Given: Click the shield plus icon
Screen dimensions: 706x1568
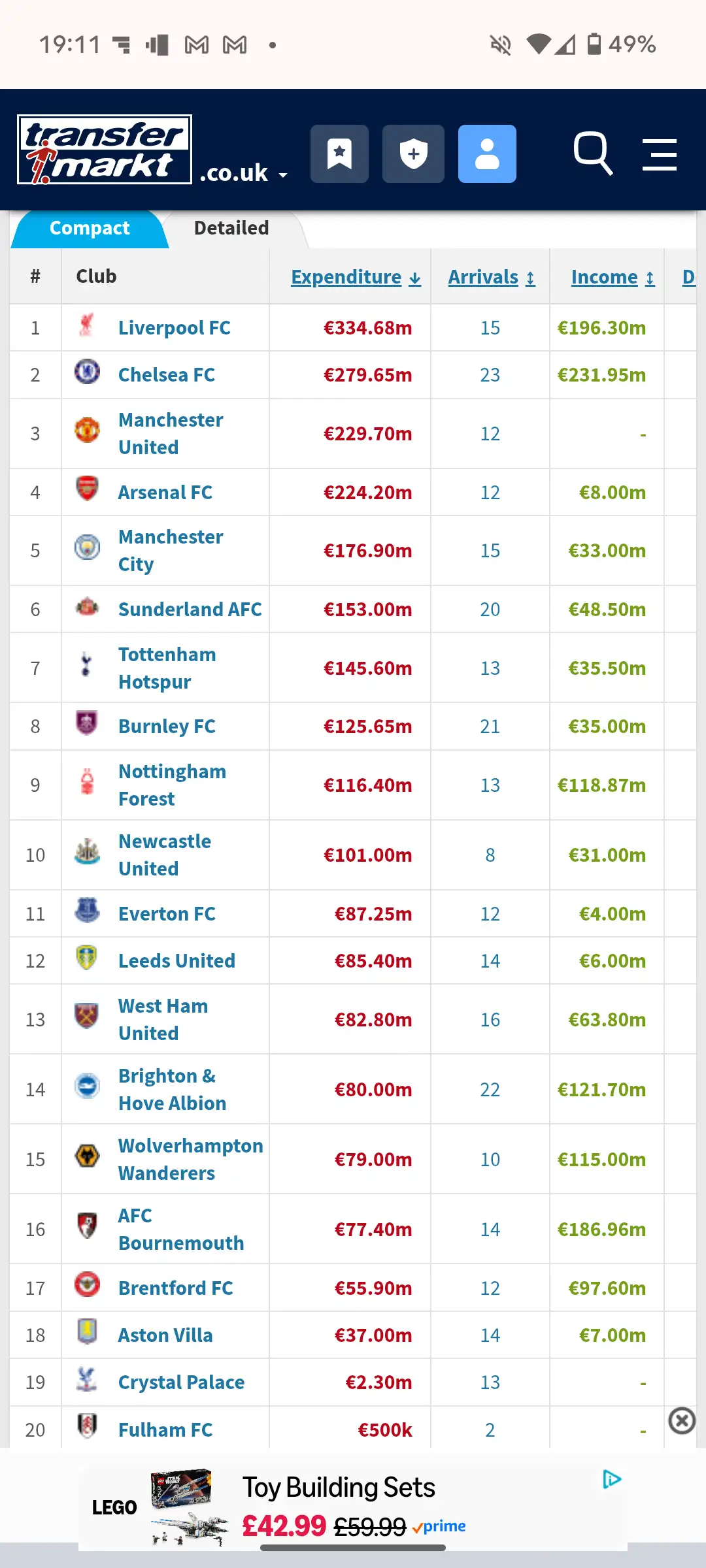Looking at the screenshot, I should 413,154.
